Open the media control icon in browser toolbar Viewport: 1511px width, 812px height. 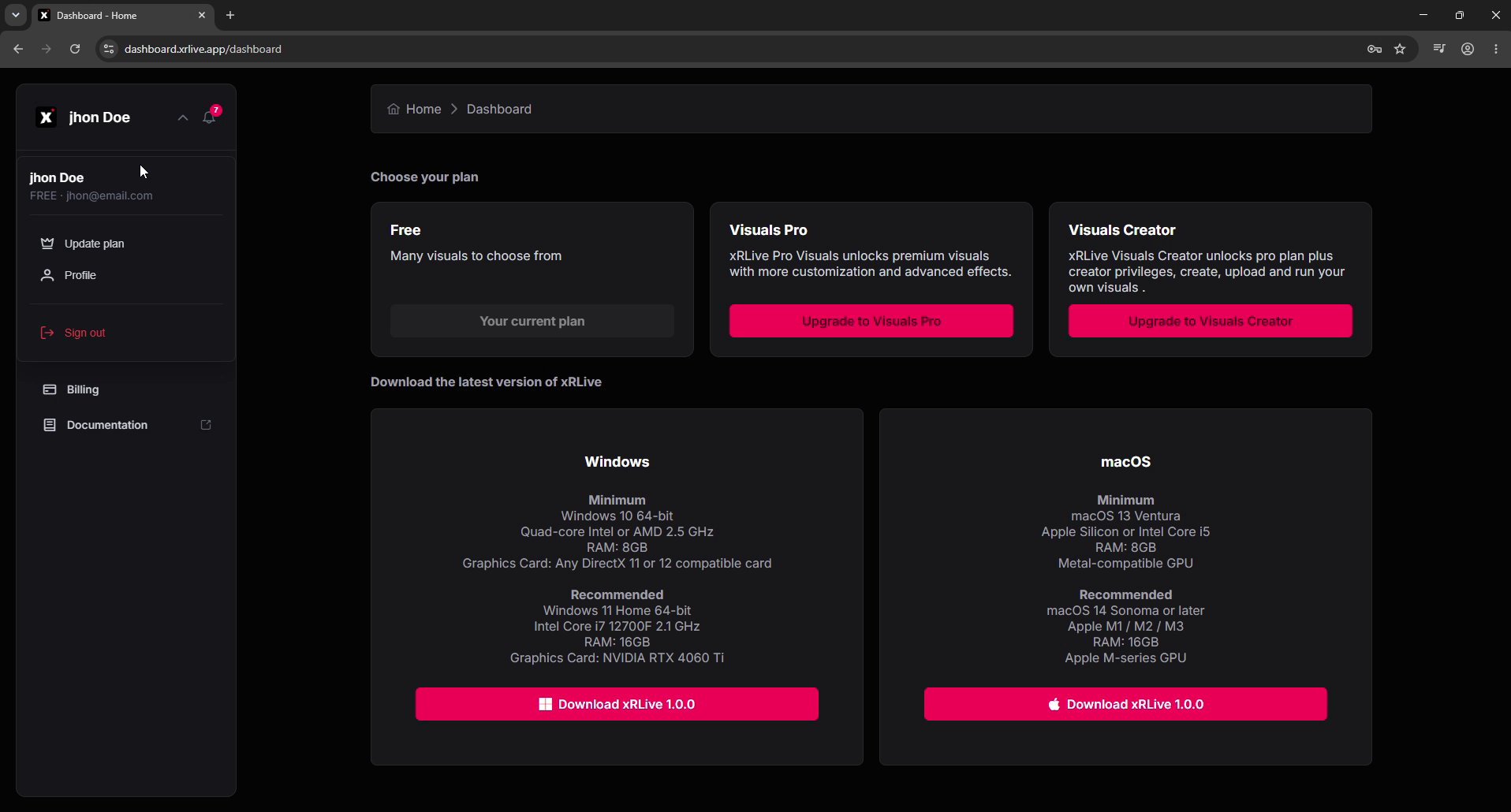pyautogui.click(x=1439, y=49)
